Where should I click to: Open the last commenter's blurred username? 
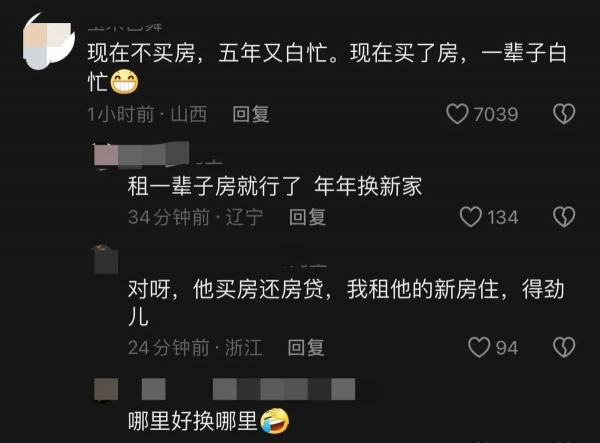pos(248,389)
